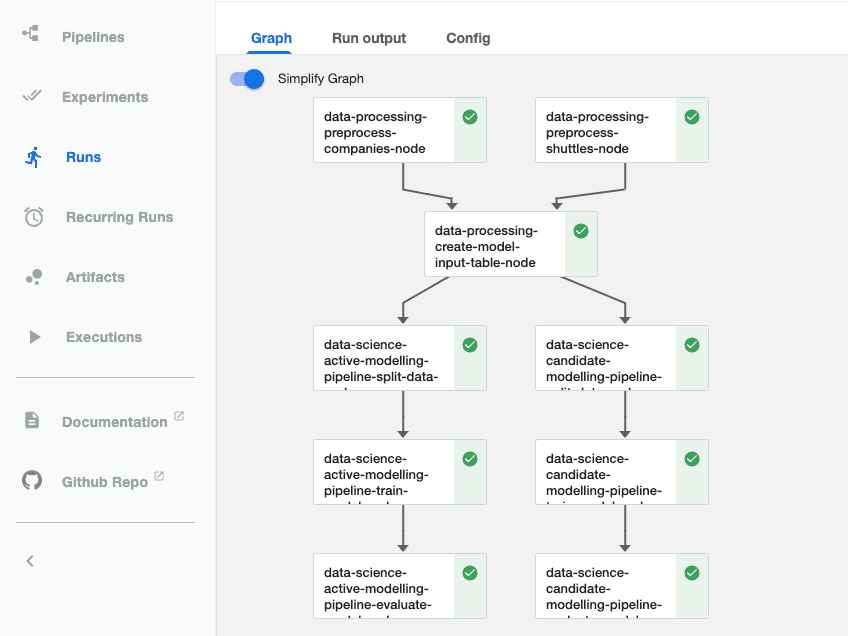Click external link icon beside Github Repo
This screenshot has height=636, width=848.
(159, 476)
